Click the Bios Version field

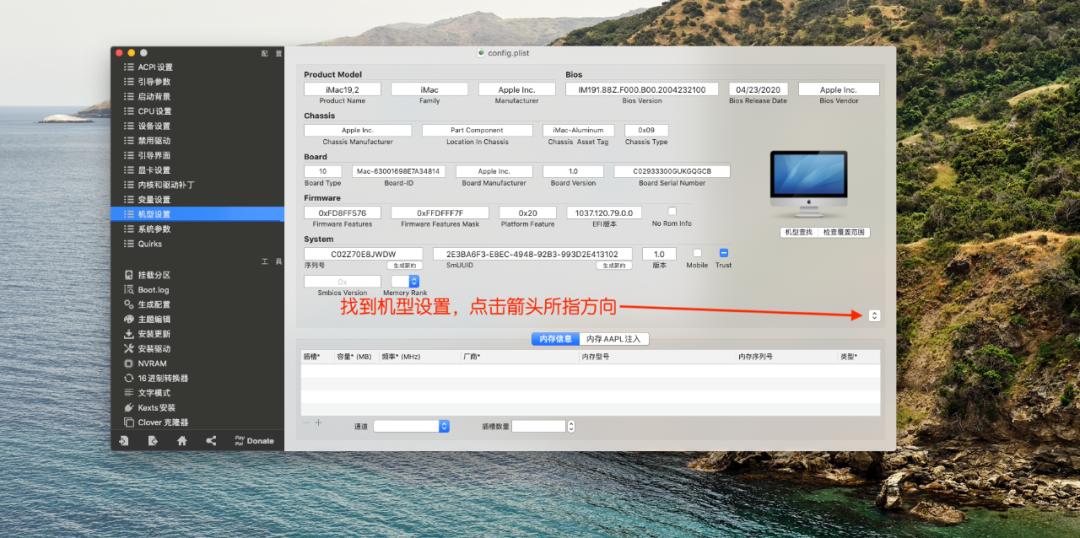click(x=642, y=90)
